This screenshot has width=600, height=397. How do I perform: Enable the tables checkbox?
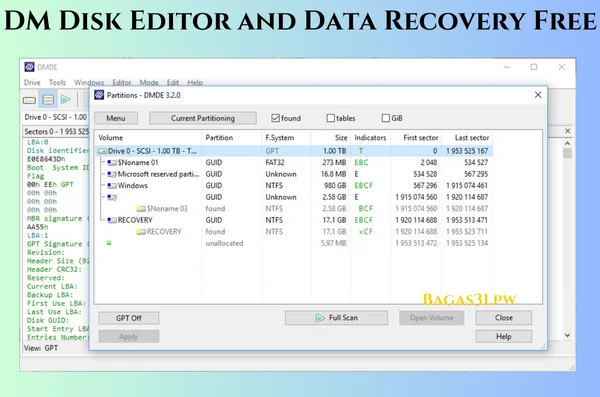[331, 118]
